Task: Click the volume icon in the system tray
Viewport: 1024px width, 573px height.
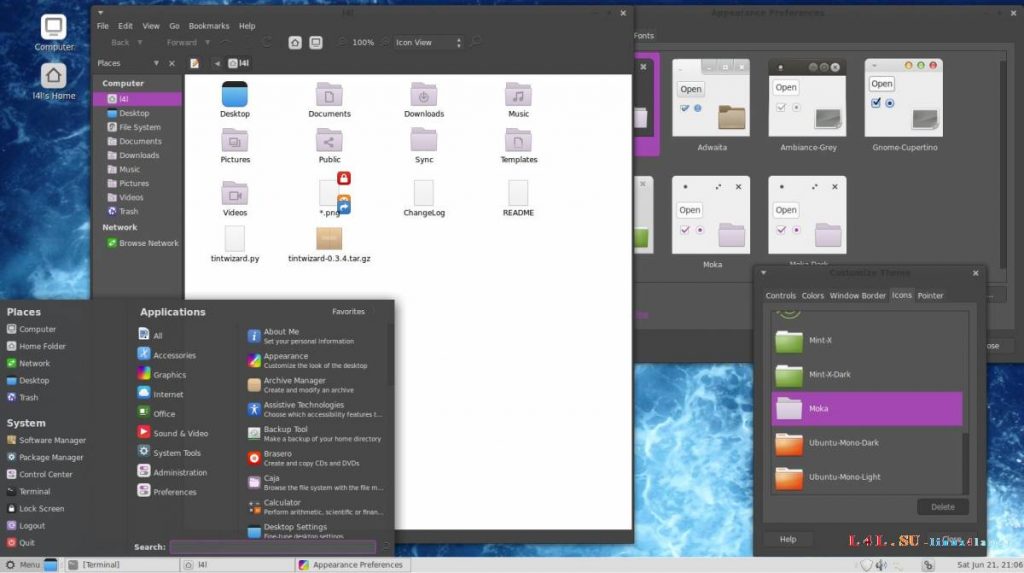Action: click(881, 565)
